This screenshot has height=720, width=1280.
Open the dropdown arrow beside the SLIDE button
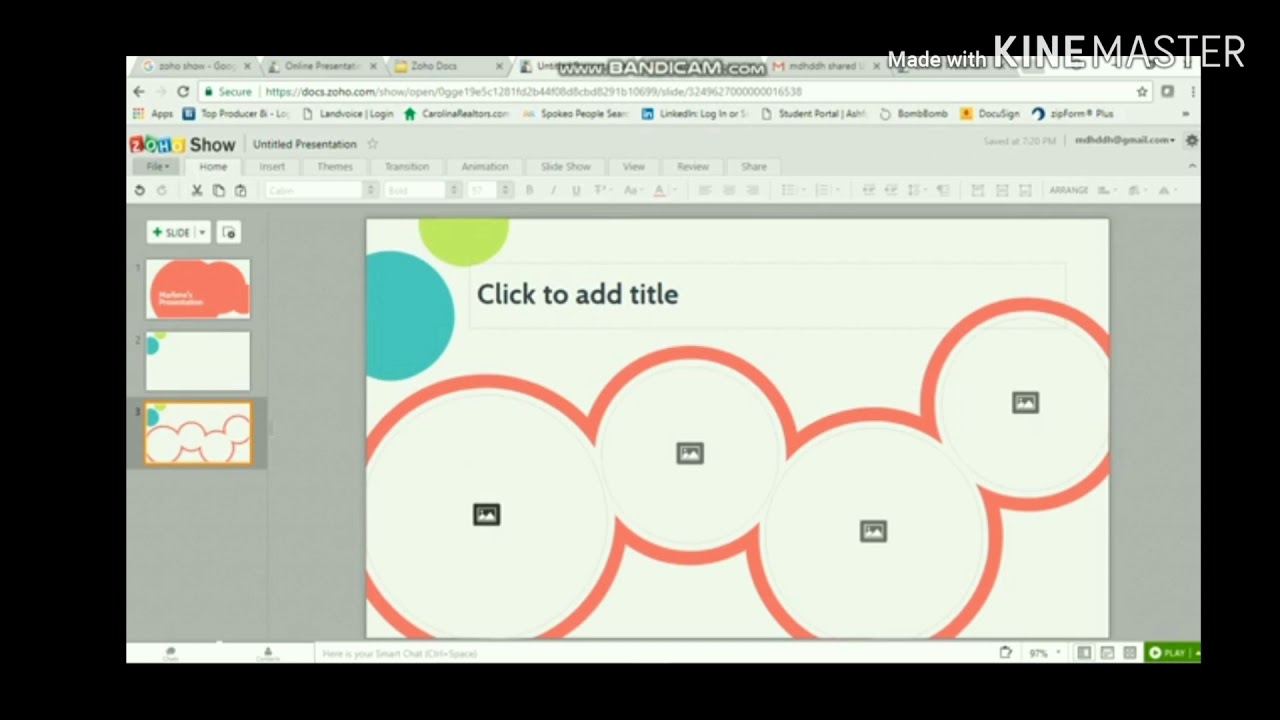[202, 232]
